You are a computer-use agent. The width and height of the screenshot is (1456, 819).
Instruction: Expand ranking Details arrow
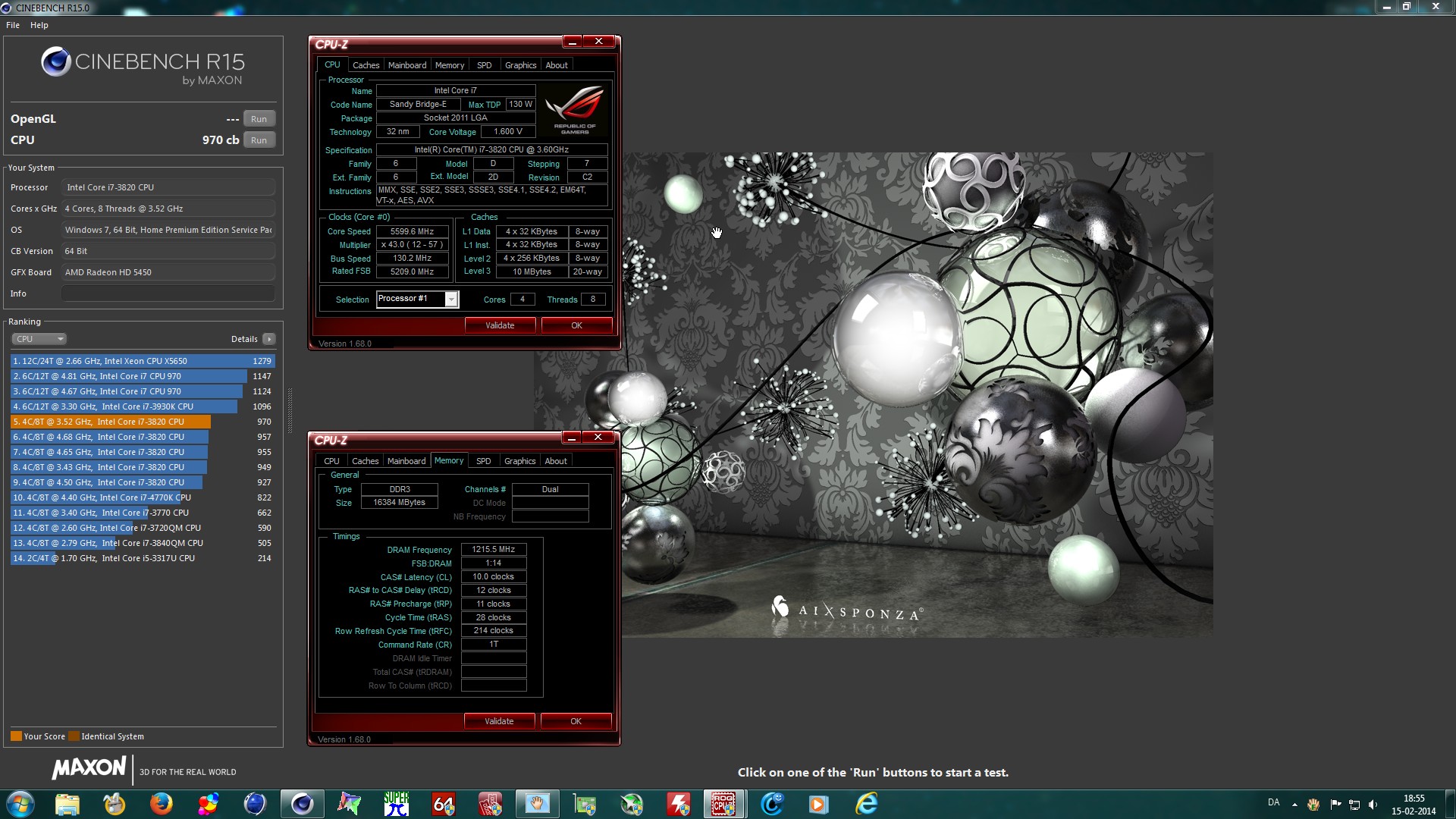[269, 339]
